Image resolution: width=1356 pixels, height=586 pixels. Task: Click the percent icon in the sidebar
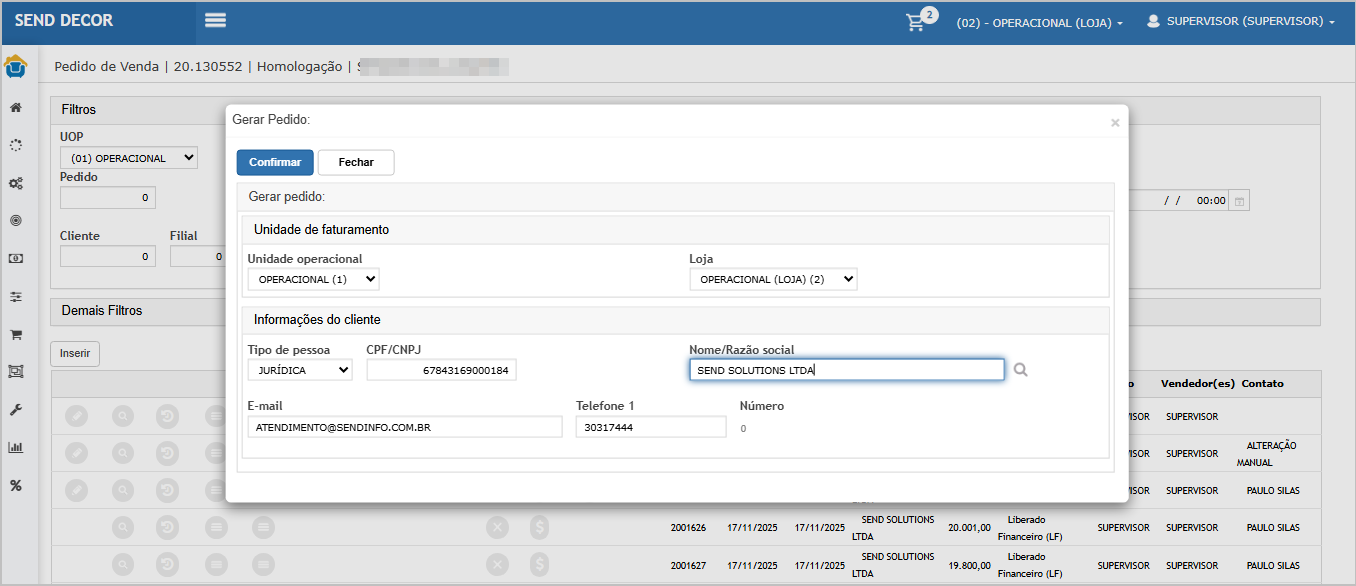pyautogui.click(x=16, y=485)
